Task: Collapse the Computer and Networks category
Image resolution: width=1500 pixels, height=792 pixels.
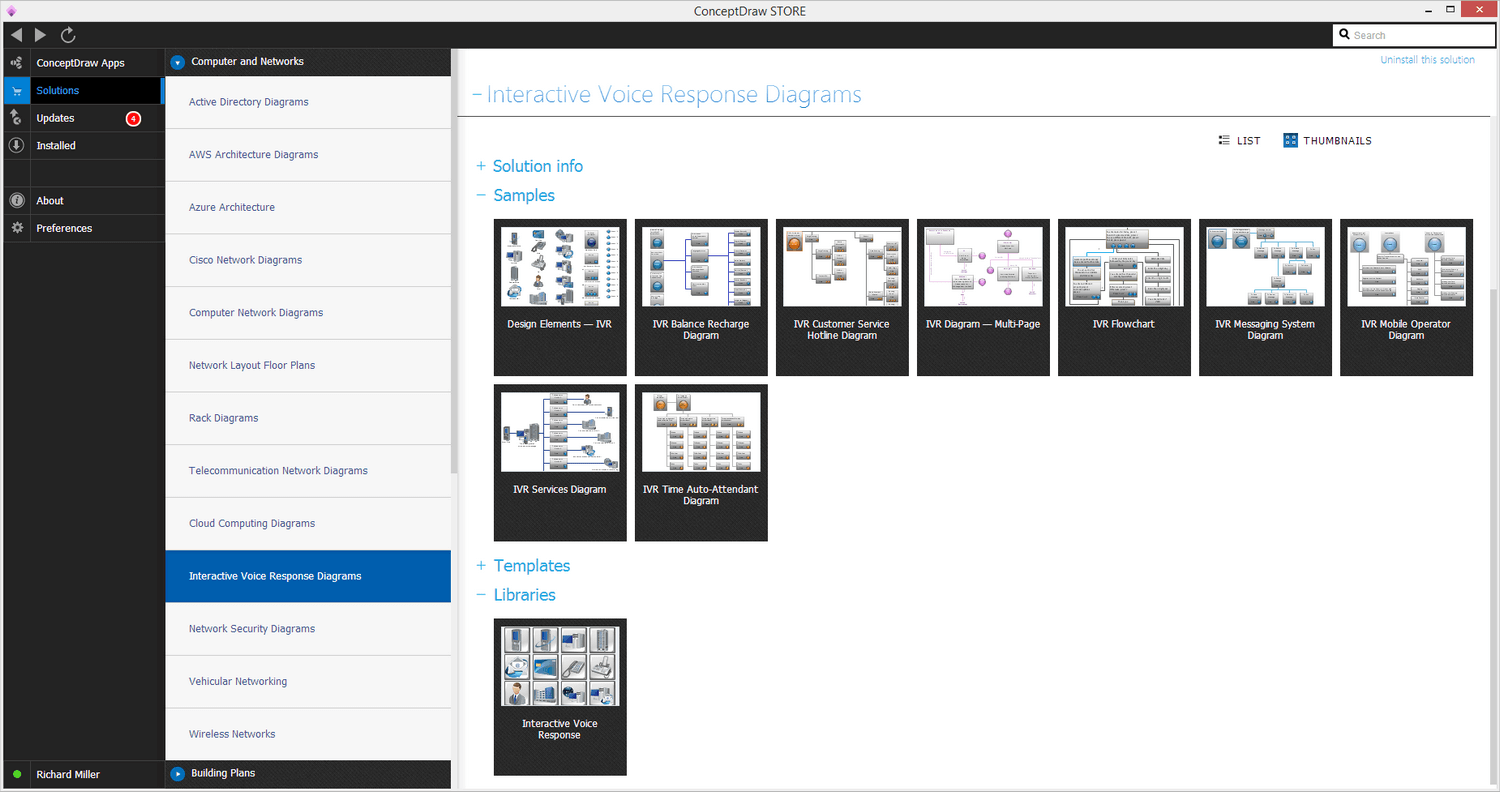Action: tap(178, 62)
